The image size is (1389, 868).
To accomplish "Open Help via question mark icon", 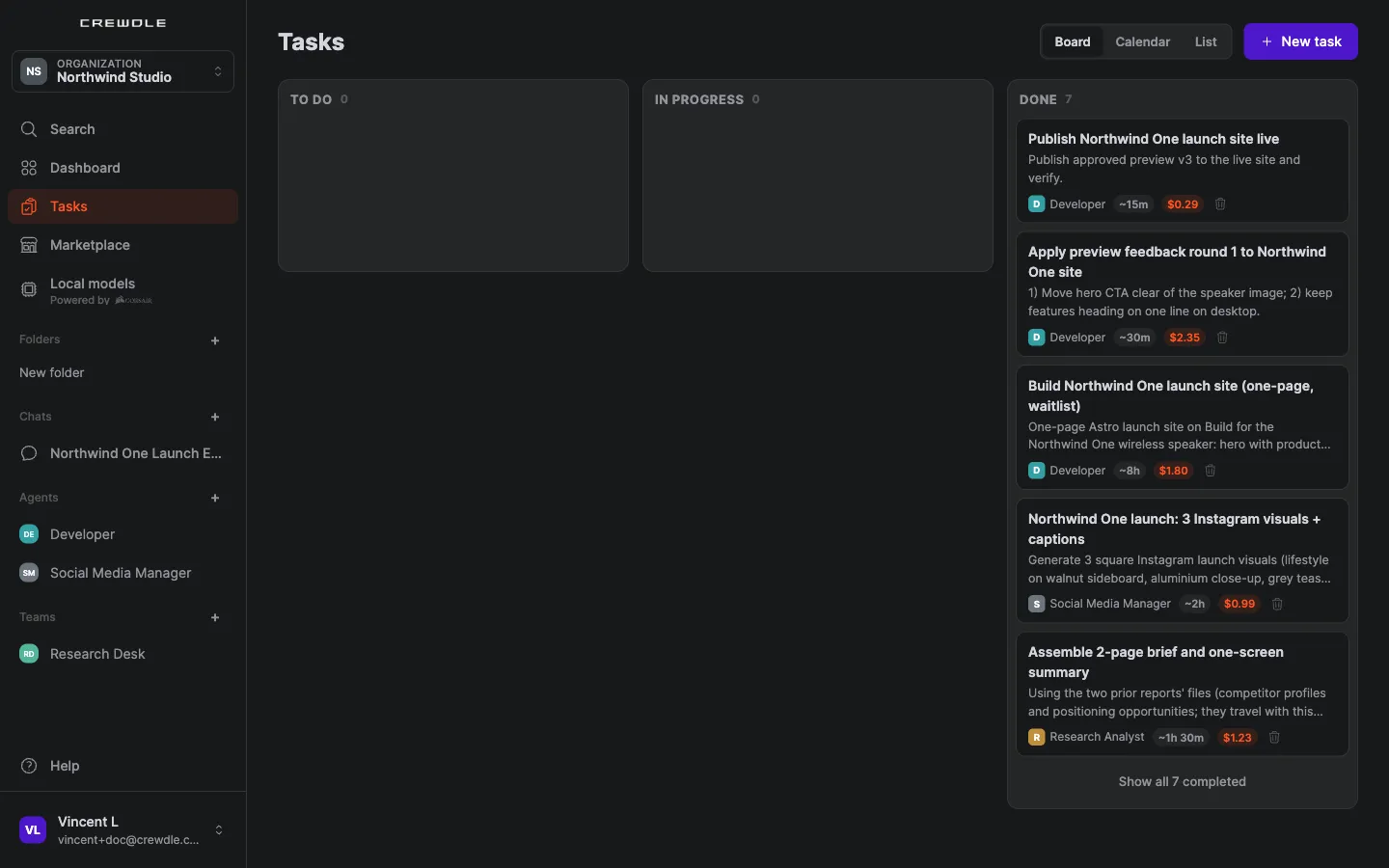I will click(x=29, y=766).
